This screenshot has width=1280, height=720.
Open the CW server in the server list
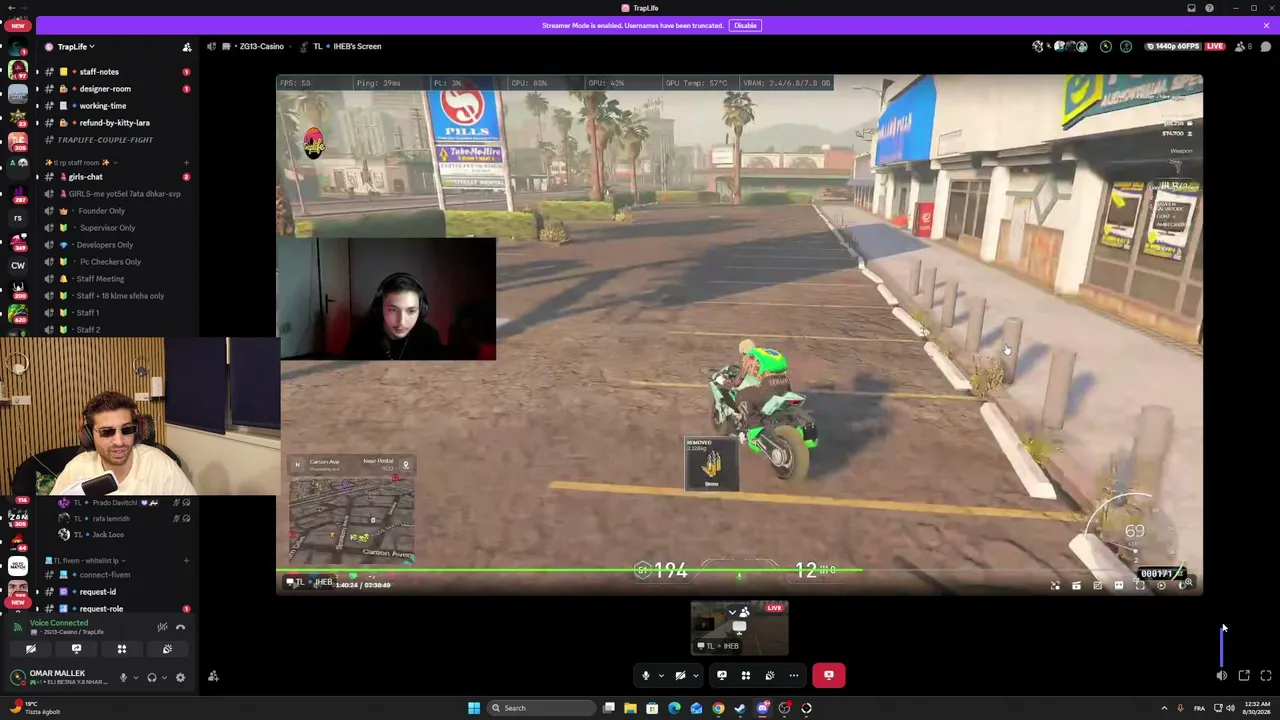coord(18,266)
